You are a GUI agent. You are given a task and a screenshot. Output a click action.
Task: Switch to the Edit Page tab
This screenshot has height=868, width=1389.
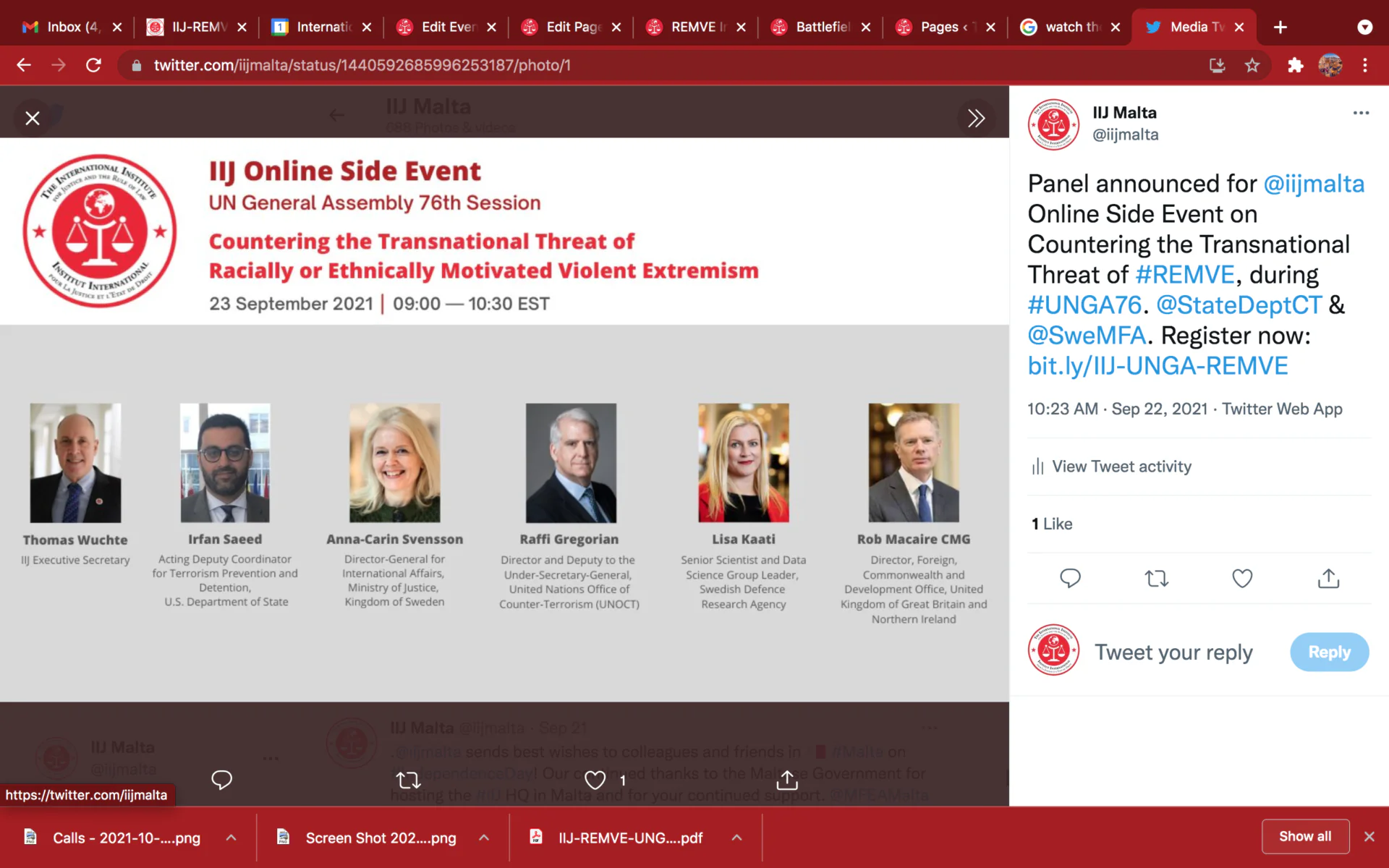point(572,27)
